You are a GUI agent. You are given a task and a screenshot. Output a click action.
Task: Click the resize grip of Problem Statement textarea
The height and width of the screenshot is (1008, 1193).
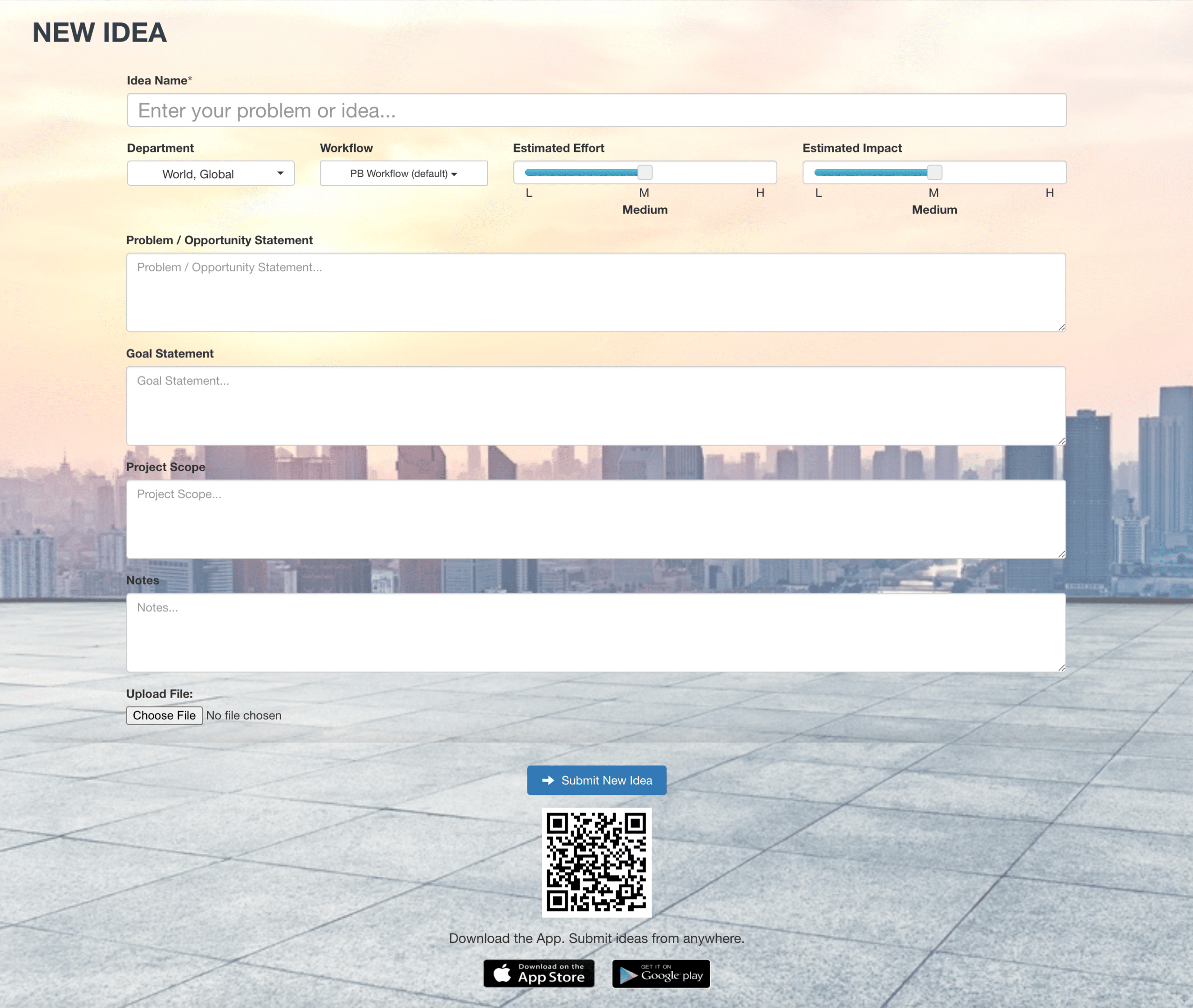(1062, 328)
